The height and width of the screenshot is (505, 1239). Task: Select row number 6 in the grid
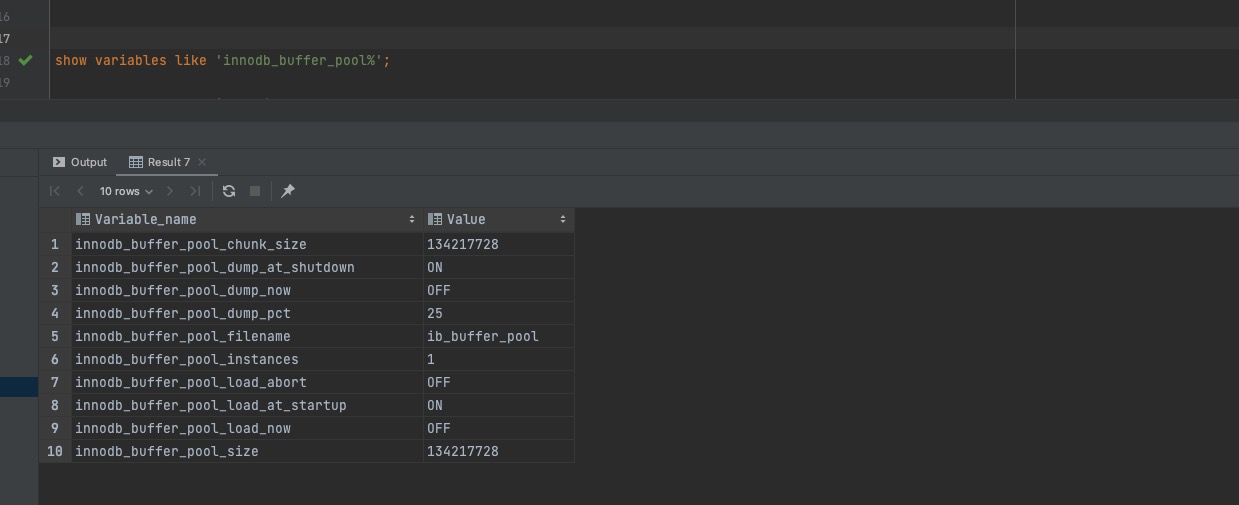point(55,360)
